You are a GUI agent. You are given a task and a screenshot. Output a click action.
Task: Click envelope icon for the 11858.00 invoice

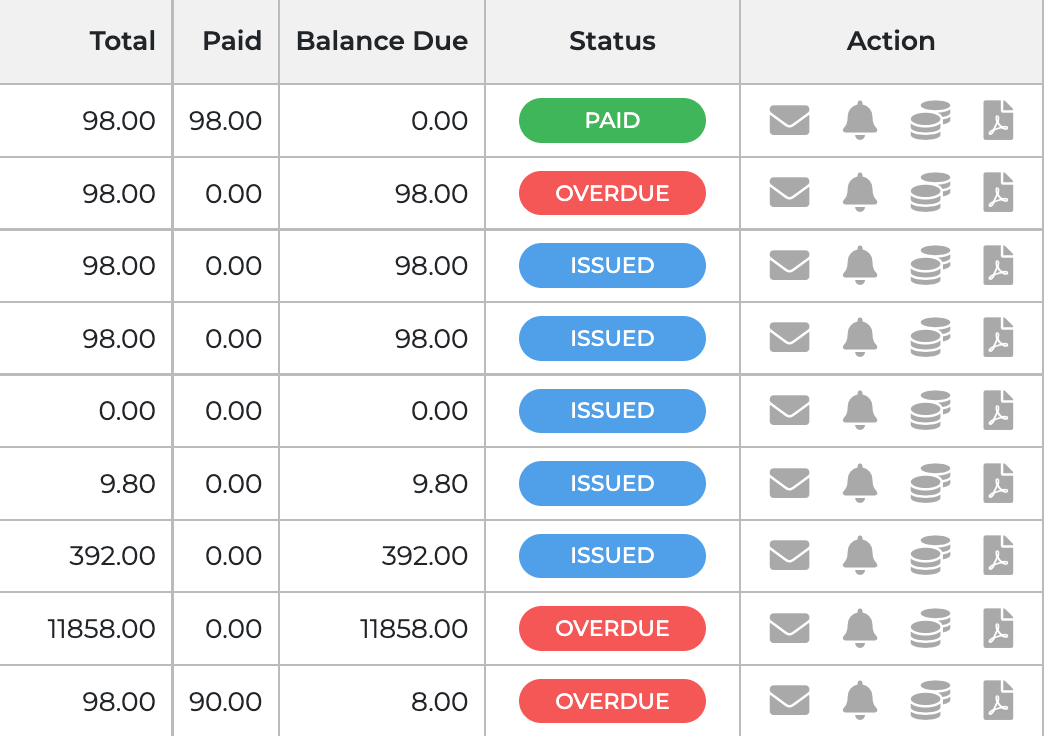[789, 629]
